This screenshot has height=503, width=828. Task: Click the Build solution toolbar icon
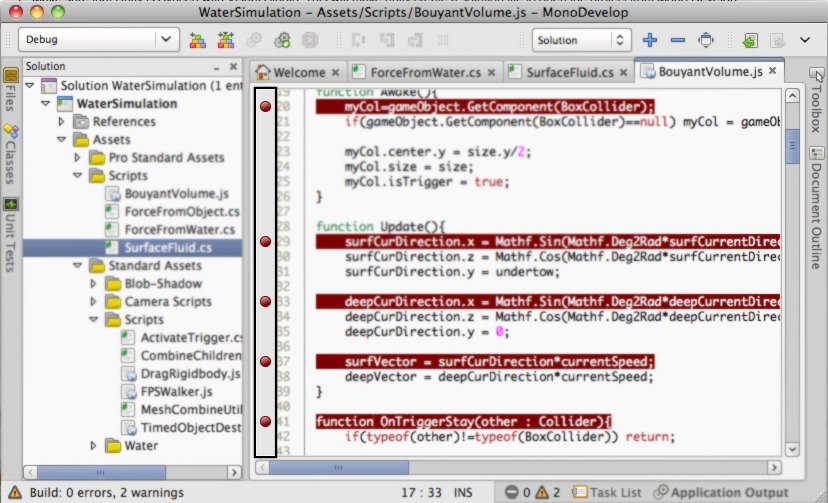[197, 40]
